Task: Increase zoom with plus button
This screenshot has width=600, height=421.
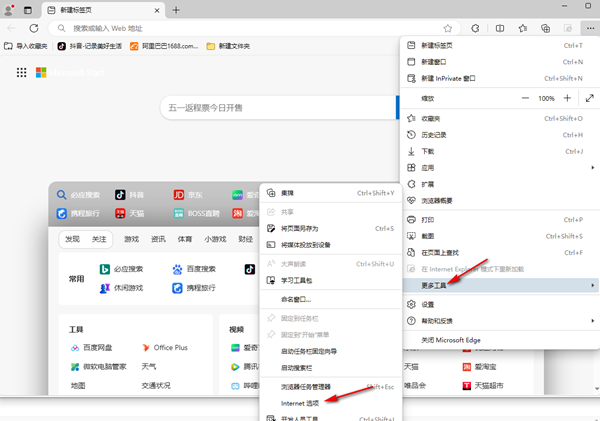Action: (x=567, y=98)
